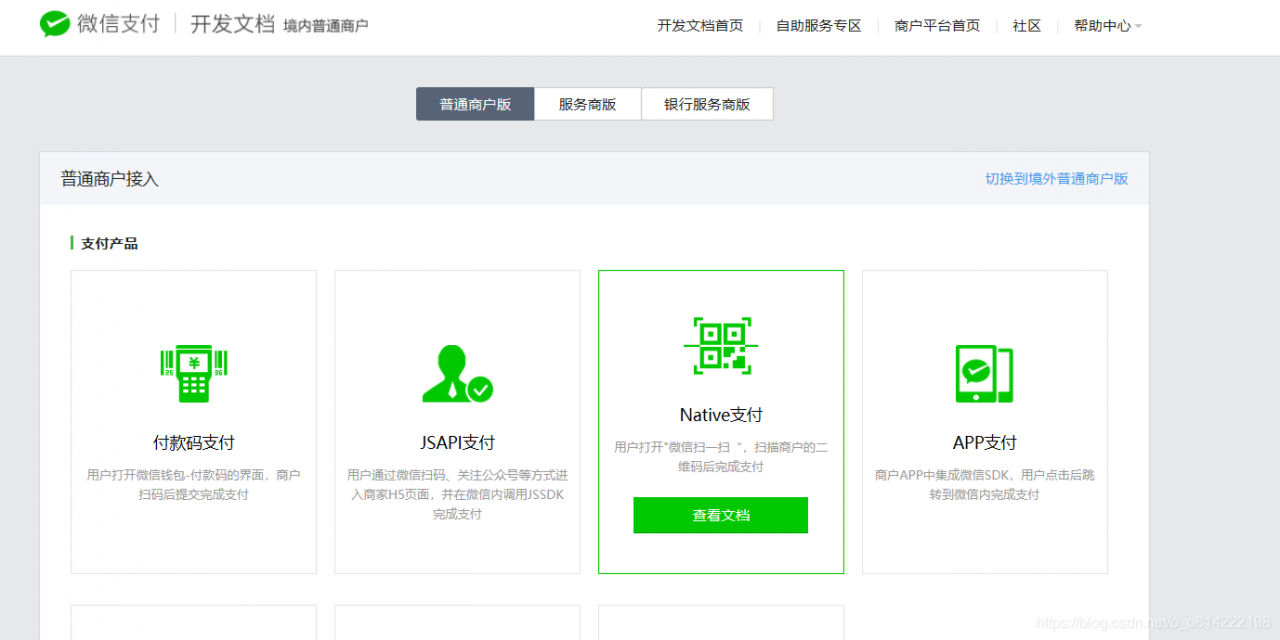Viewport: 1280px width, 640px height.
Task: Click the green 查看文档 button
Action: [720, 515]
